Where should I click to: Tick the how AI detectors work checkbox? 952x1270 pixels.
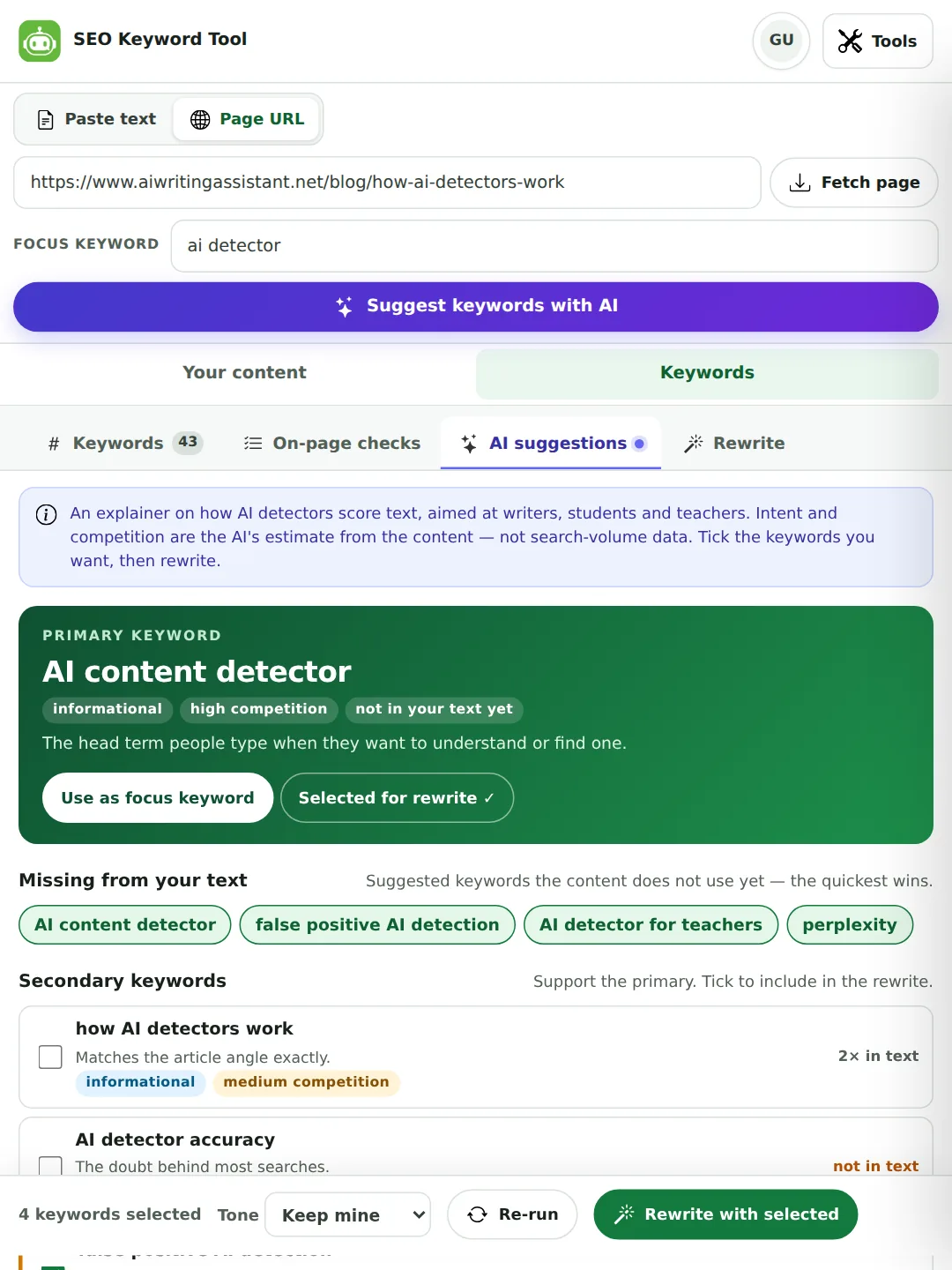click(50, 1057)
